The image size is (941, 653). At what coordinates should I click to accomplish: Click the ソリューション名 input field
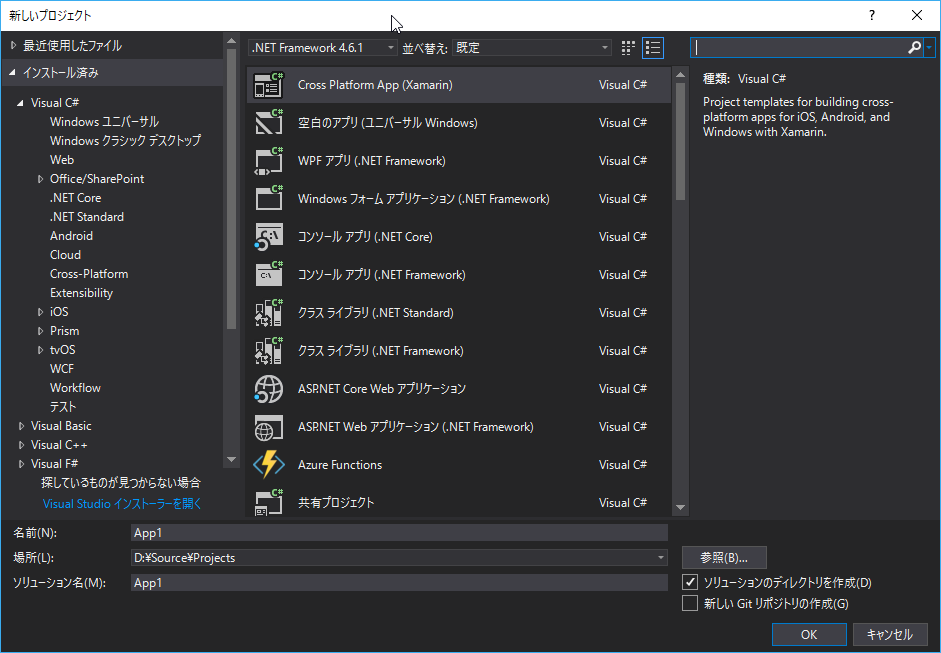tap(399, 583)
